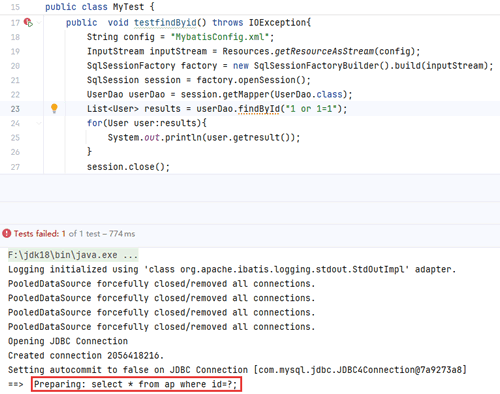Click 'Setting autocommit to false' console line

click(x=237, y=370)
